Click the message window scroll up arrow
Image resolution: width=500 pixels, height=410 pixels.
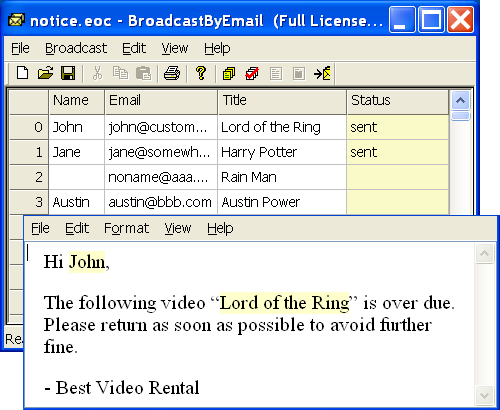pyautogui.click(x=484, y=254)
